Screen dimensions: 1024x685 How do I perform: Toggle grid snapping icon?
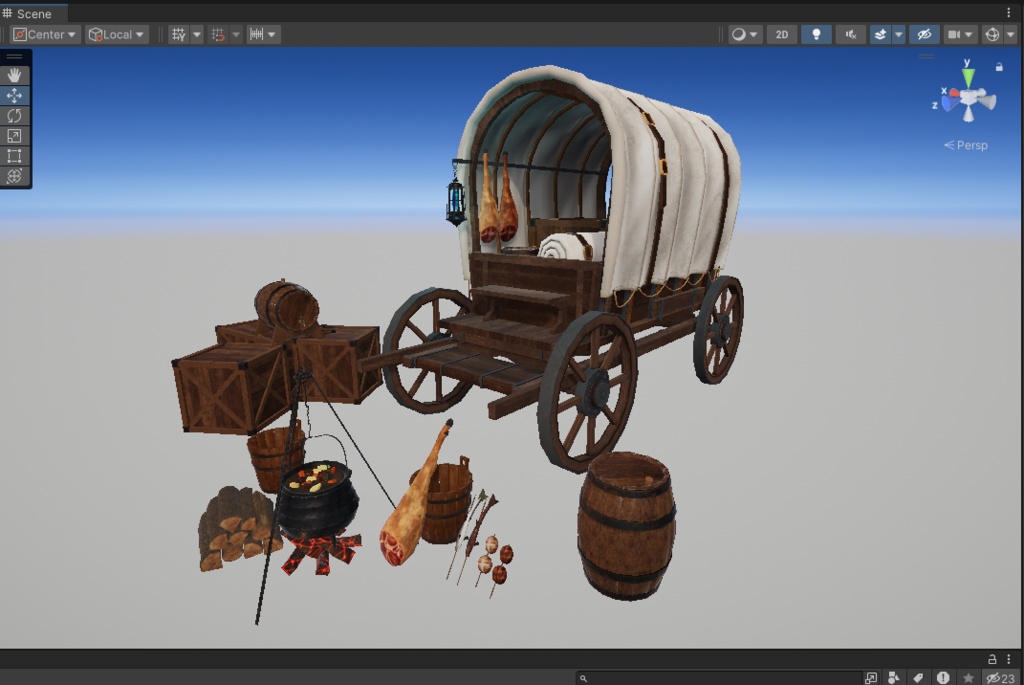218,35
